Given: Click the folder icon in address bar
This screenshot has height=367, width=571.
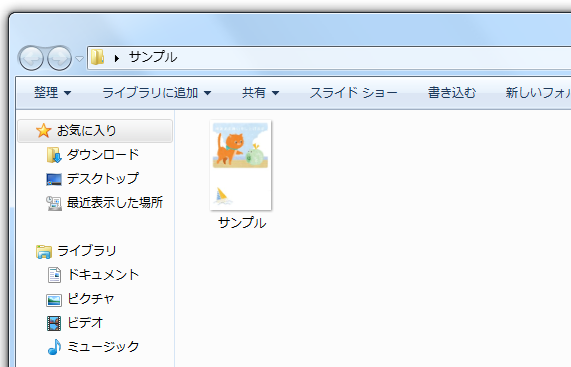Looking at the screenshot, I should coord(98,57).
